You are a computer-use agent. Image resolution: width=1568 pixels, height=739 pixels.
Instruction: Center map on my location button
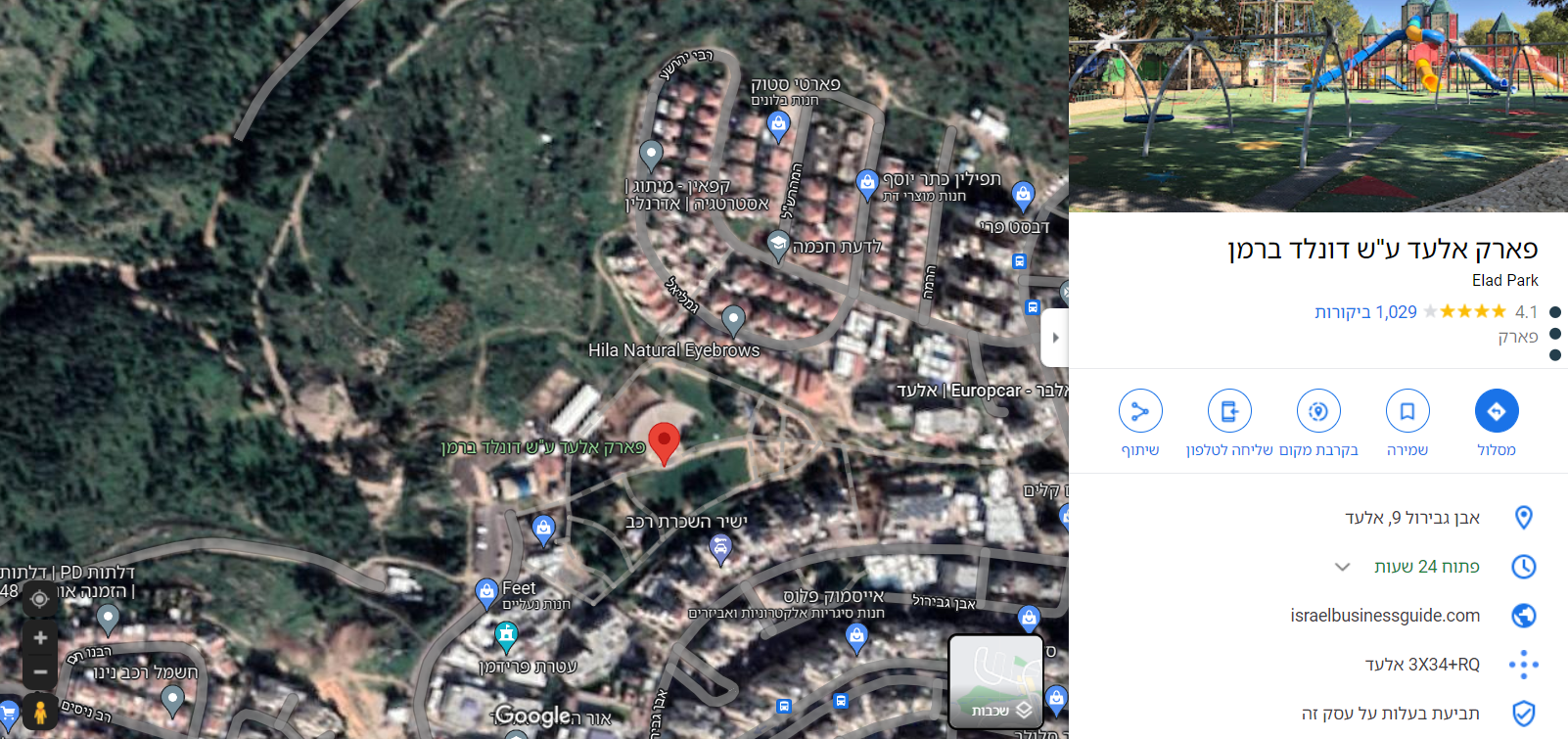click(39, 599)
